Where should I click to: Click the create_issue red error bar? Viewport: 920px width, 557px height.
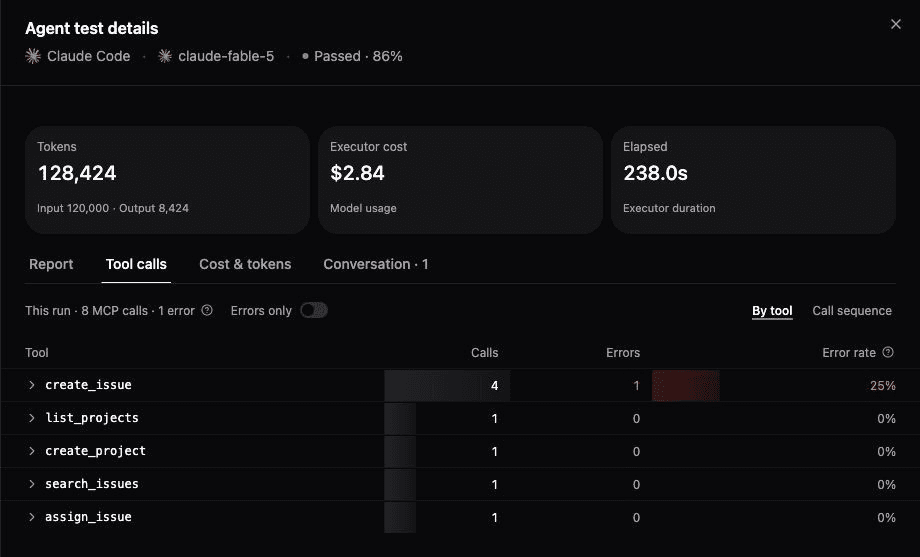tap(685, 386)
